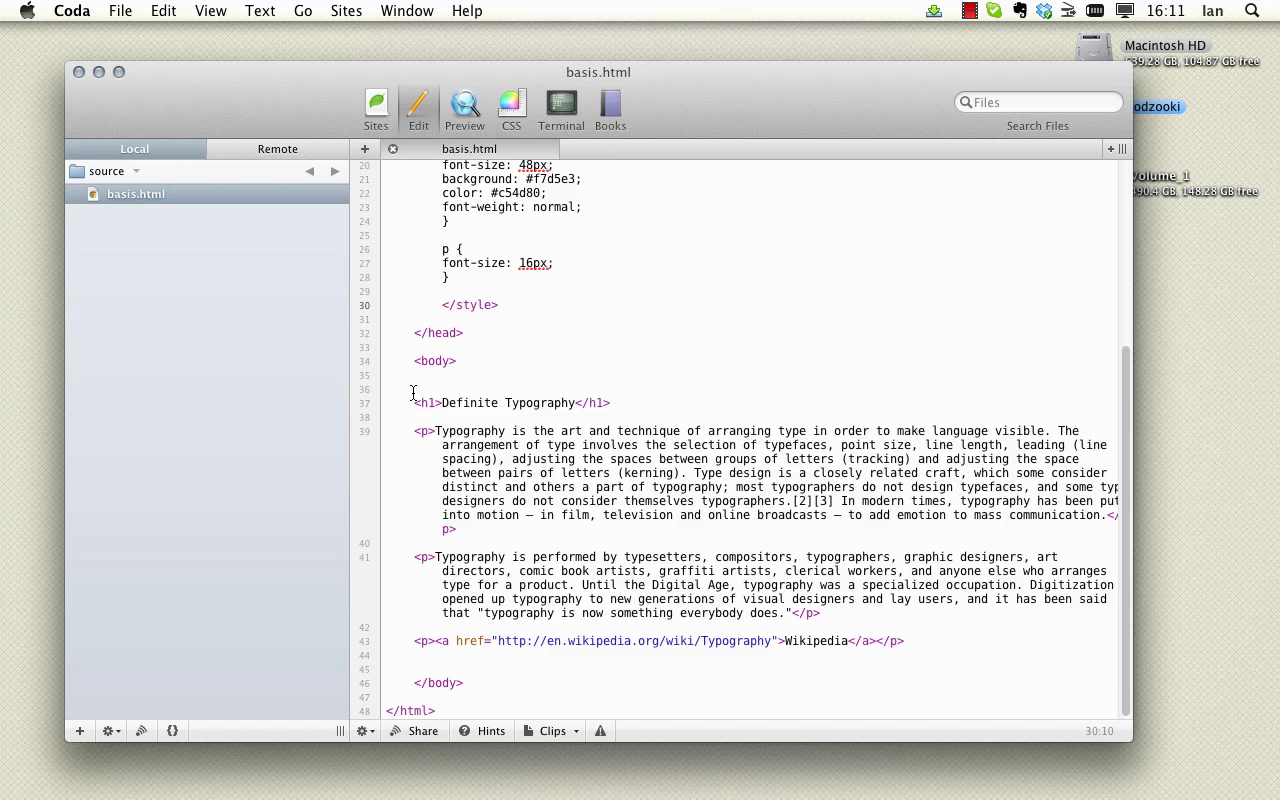This screenshot has height=800, width=1280.
Task: Select the basis.html document tab
Action: [x=469, y=149]
